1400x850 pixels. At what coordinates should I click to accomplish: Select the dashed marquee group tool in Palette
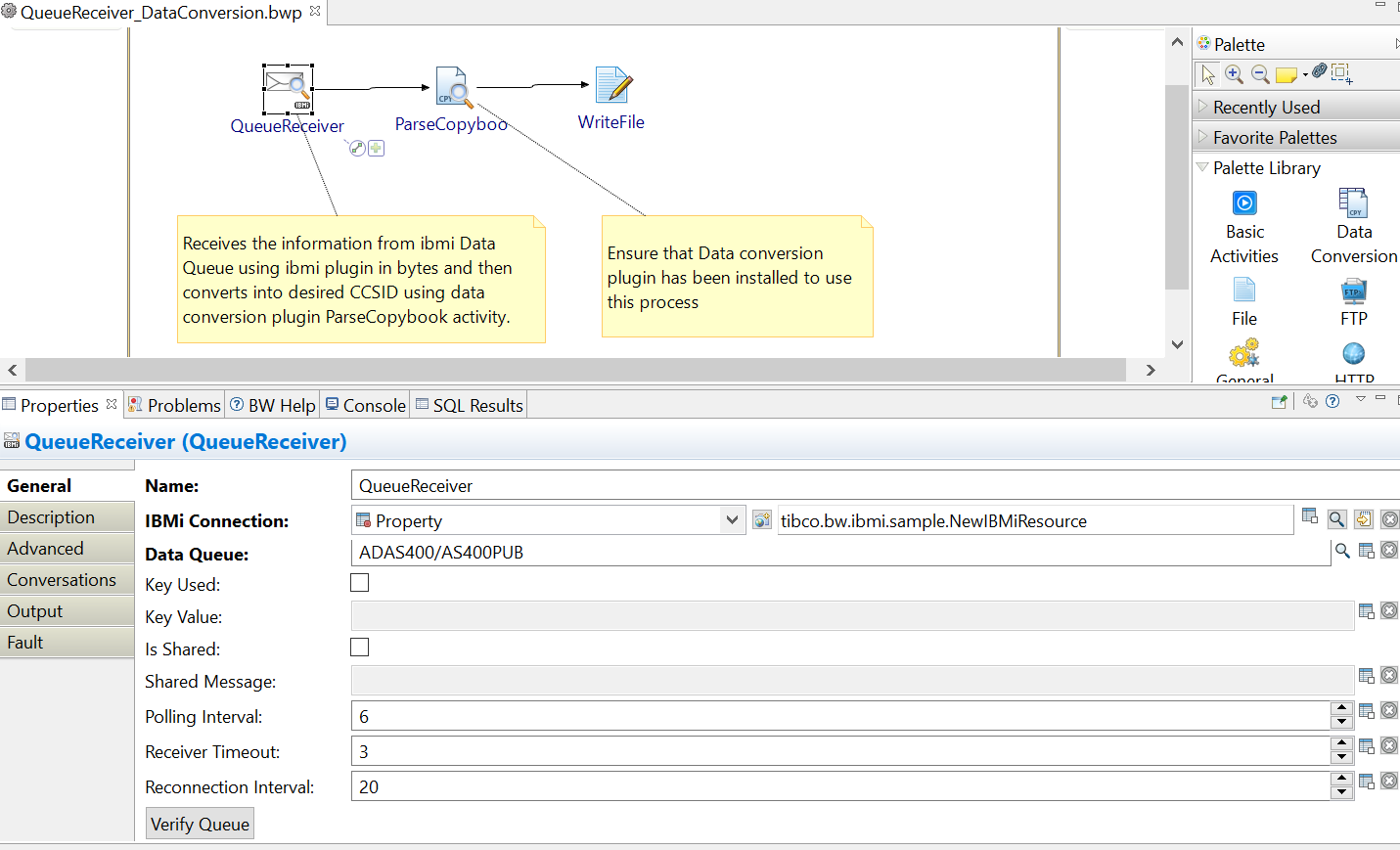(x=1341, y=73)
